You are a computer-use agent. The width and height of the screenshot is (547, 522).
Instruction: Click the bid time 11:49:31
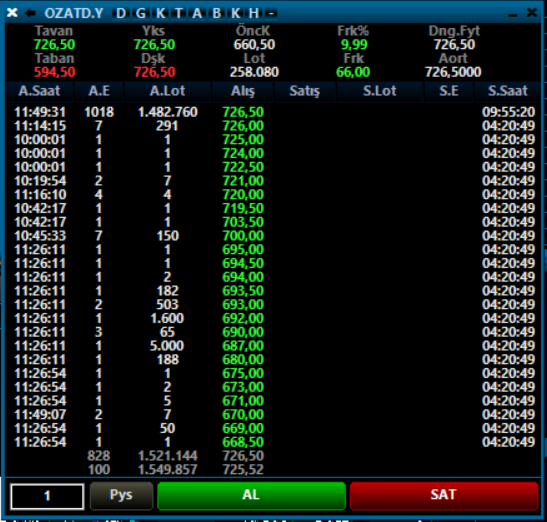[x=40, y=112]
